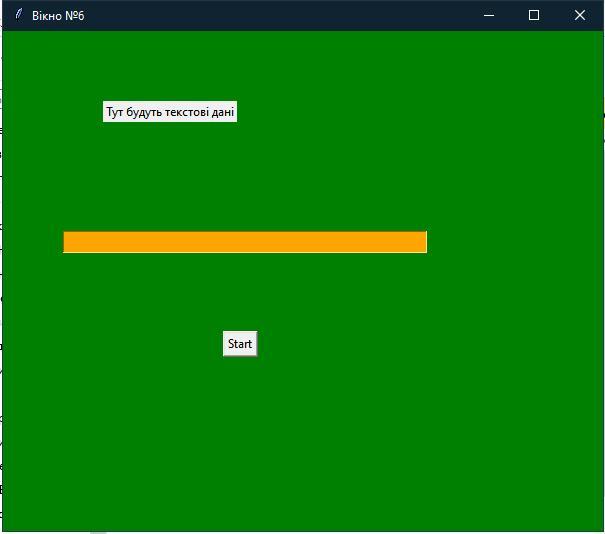Place cursor at right end of orange field
This screenshot has height=534, width=605.
tap(422, 242)
